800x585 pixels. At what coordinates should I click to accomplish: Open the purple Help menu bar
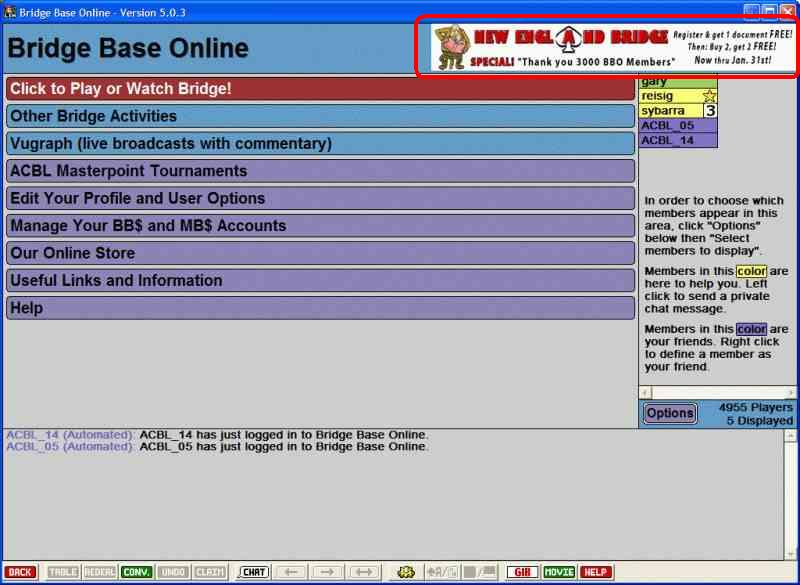[x=320, y=308]
